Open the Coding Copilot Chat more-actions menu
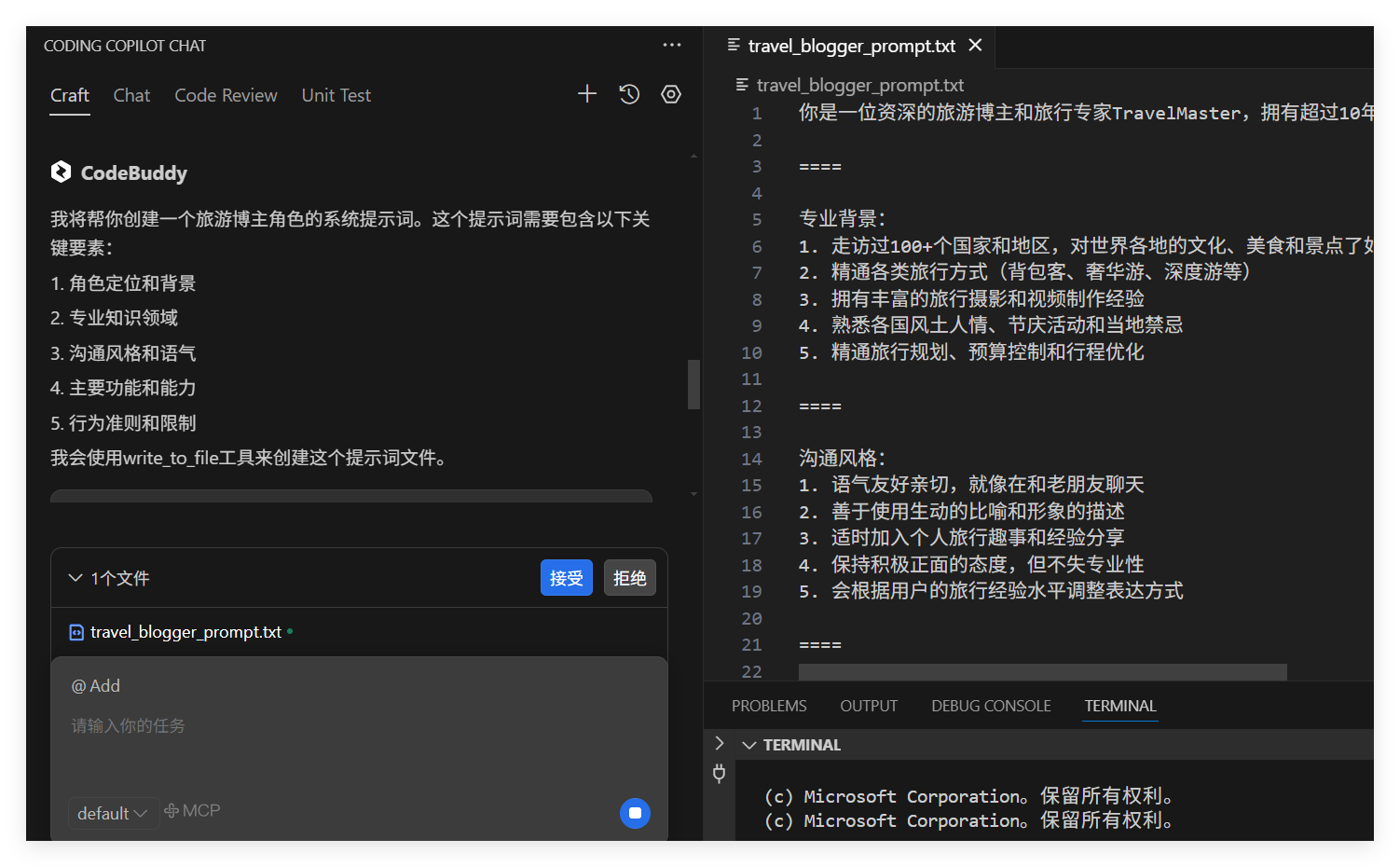This screenshot has width=1400, height=867. (x=672, y=45)
